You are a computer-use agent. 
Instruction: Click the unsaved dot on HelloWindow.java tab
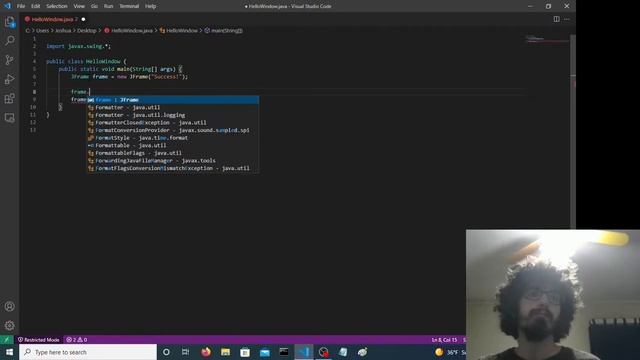(83, 19)
